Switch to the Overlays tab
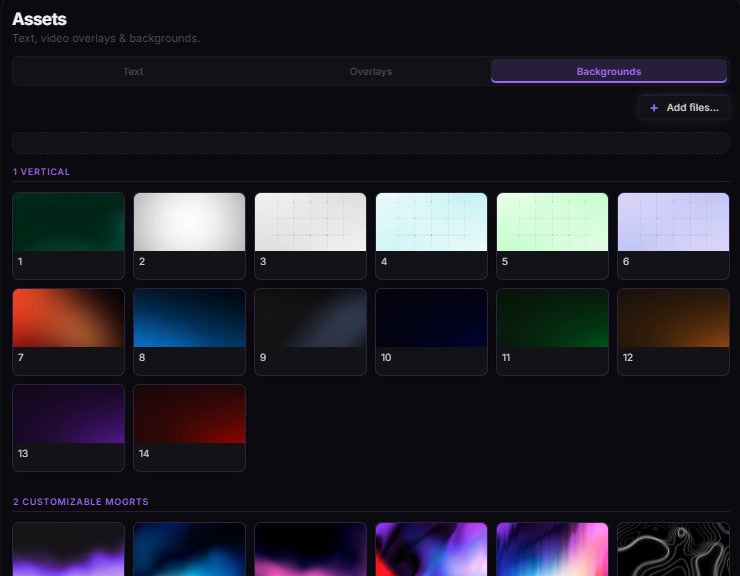 [371, 71]
